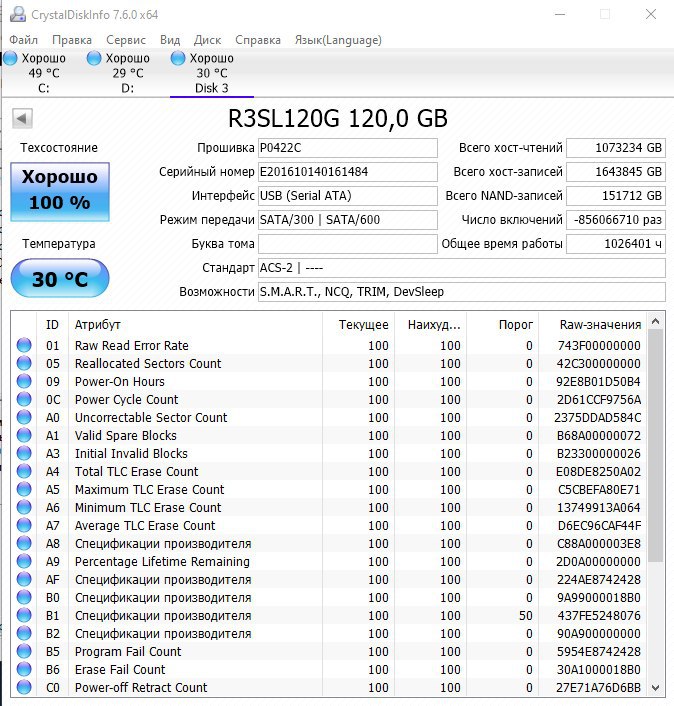Screen dimensions: 674x706
Task: Click the raw value 437FE5248076
Action: pyautogui.click(x=599, y=615)
